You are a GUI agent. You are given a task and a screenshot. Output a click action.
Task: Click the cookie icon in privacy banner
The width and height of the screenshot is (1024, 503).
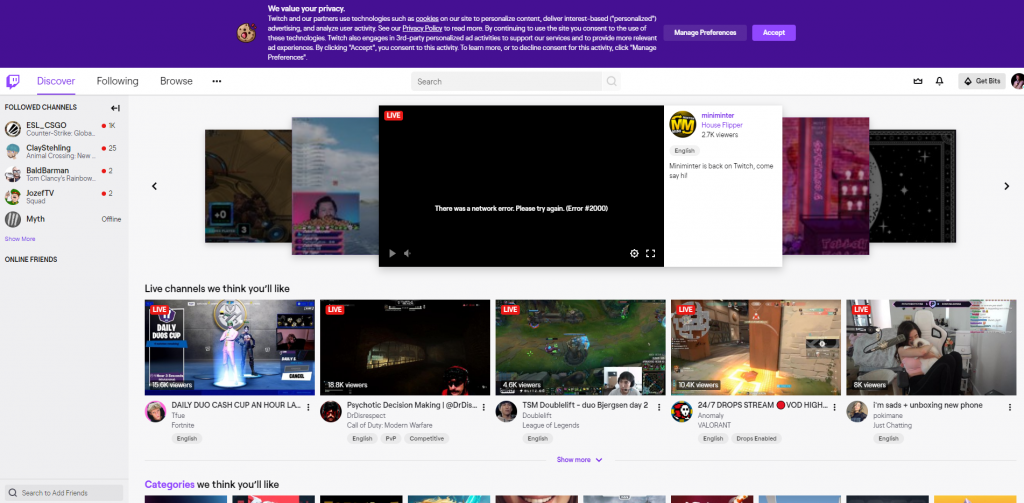click(246, 33)
